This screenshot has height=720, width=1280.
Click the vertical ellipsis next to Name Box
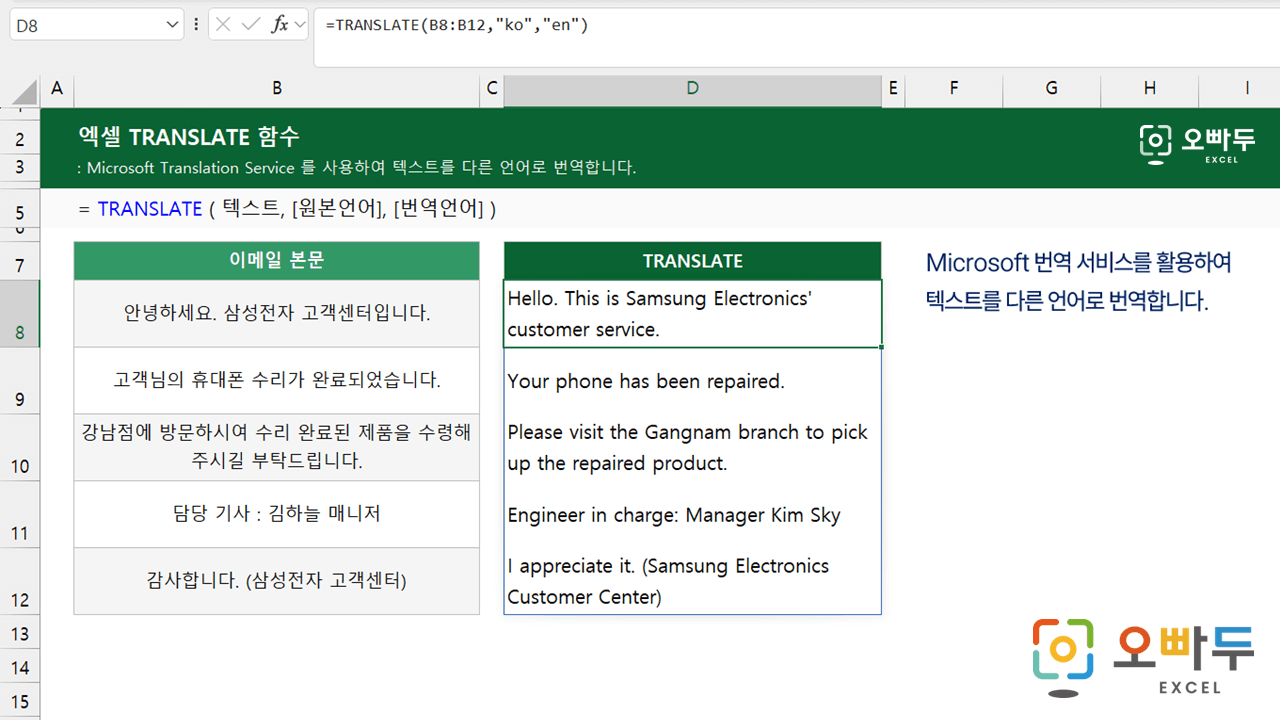196,24
